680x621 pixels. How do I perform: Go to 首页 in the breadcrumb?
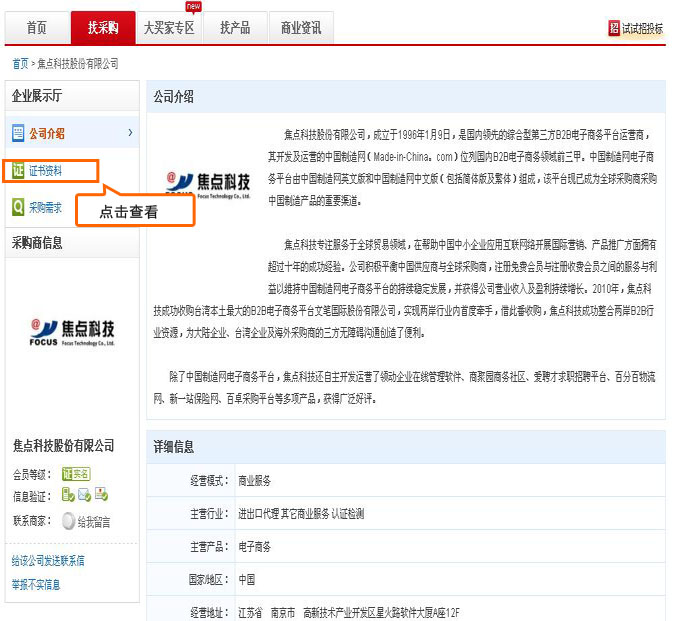coord(20,64)
